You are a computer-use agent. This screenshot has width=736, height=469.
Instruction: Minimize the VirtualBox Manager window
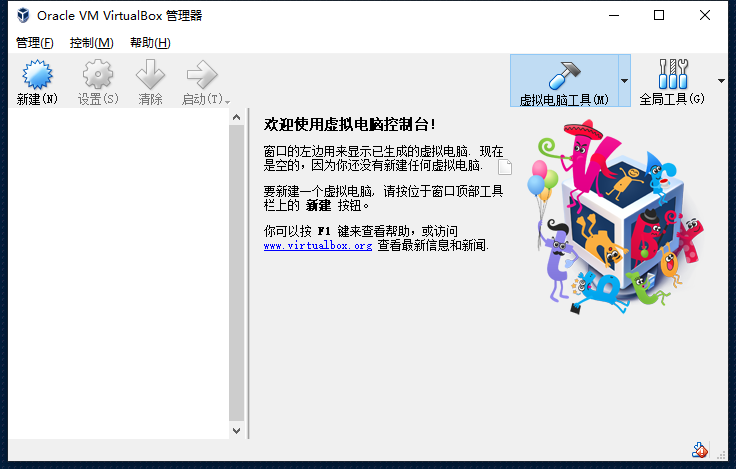(x=614, y=15)
